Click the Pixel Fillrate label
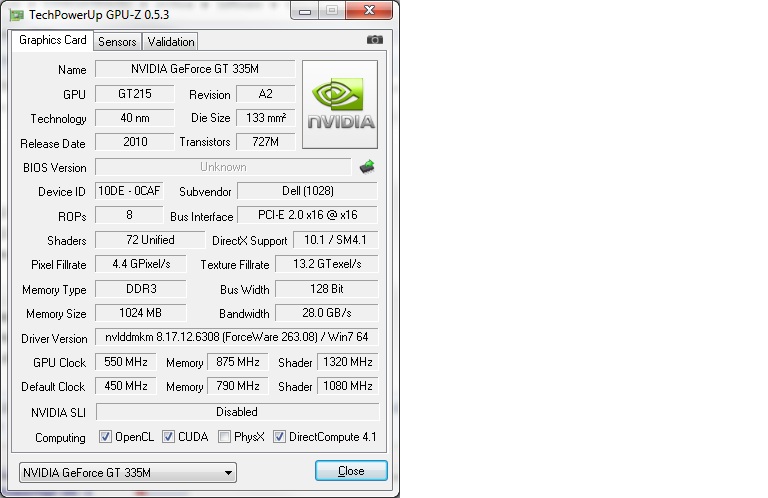This screenshot has height=498, width=768. tap(58, 265)
